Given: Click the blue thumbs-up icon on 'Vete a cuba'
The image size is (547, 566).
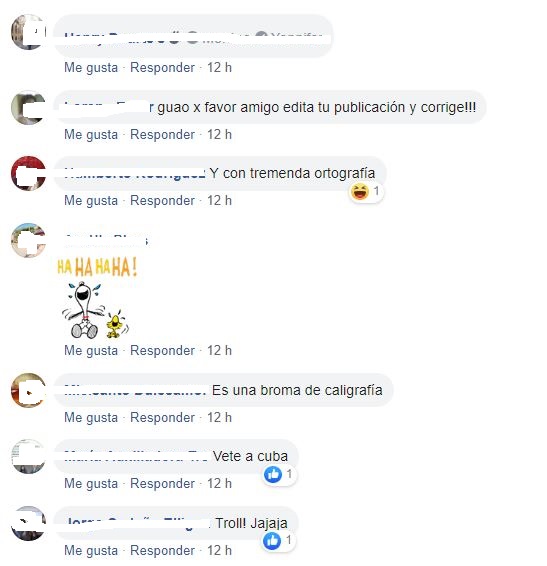Looking at the screenshot, I should coord(273,474).
